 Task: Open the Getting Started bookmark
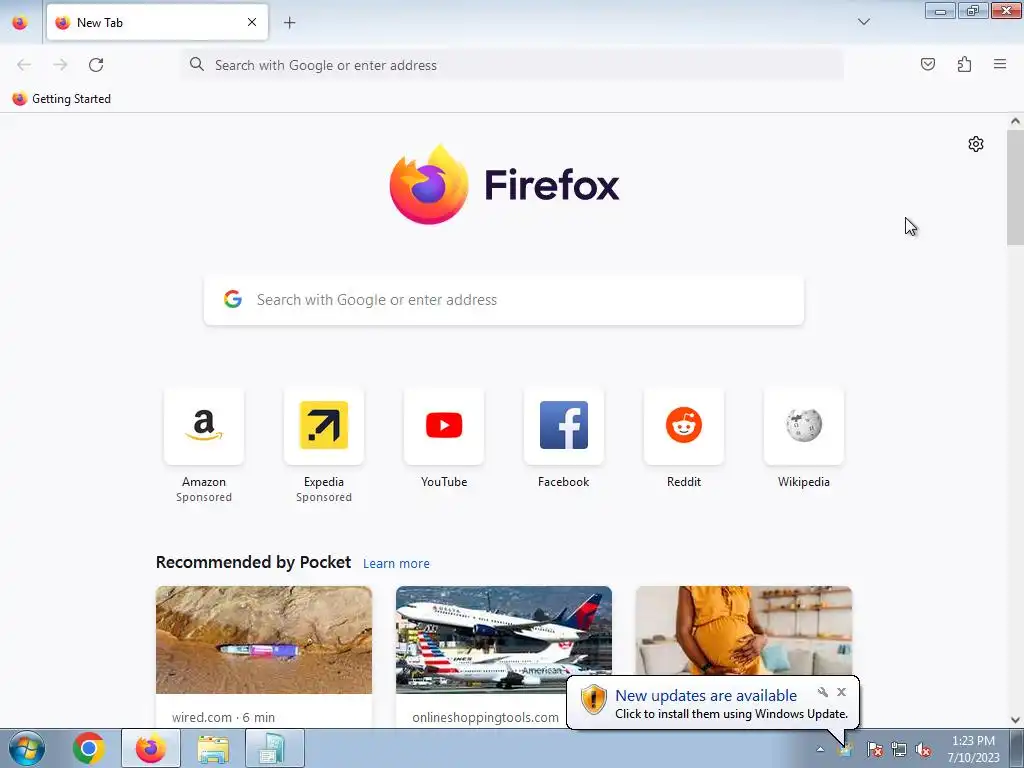pyautogui.click(x=62, y=99)
